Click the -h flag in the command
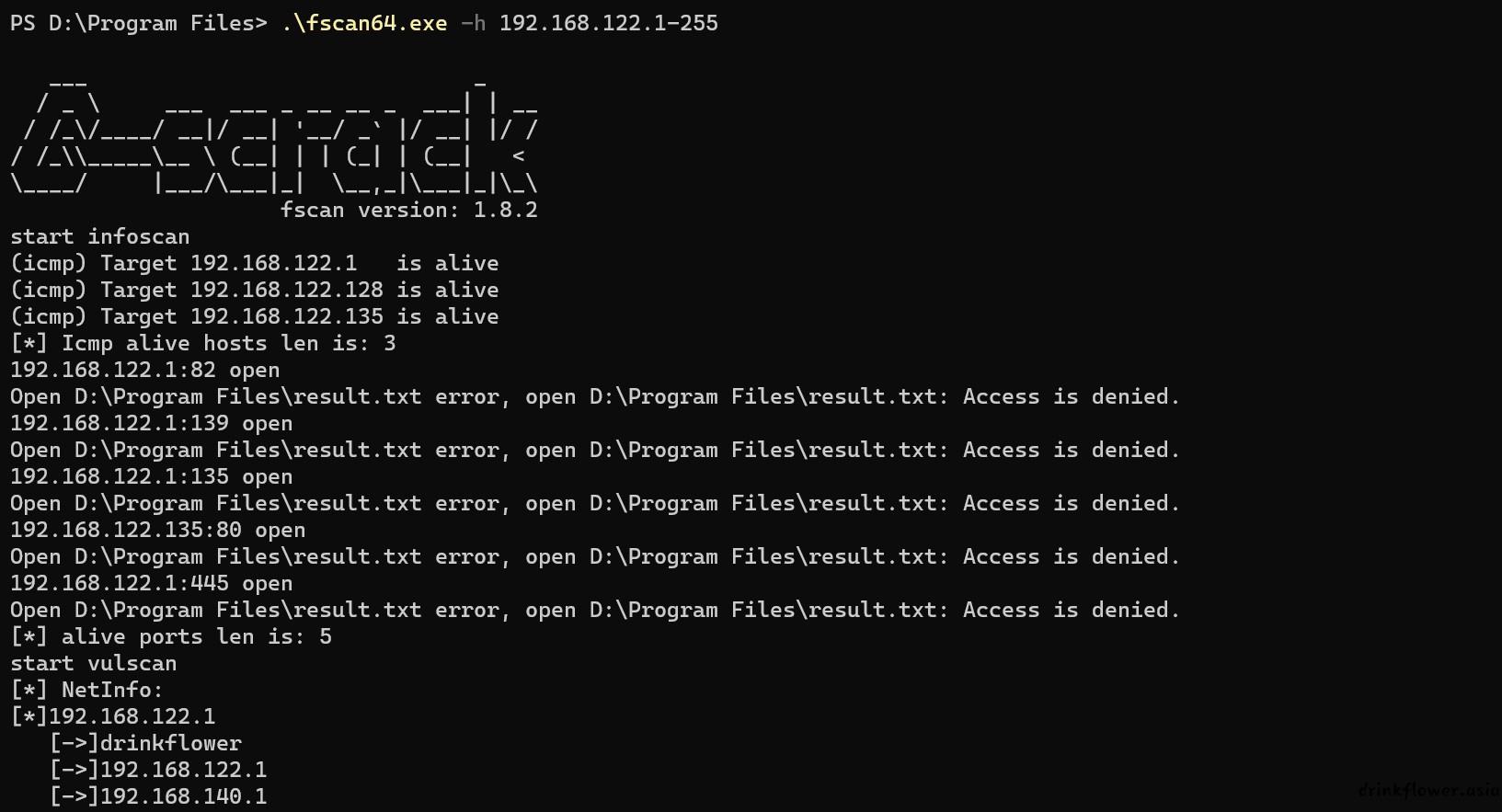The image size is (1502, 812). click(473, 23)
